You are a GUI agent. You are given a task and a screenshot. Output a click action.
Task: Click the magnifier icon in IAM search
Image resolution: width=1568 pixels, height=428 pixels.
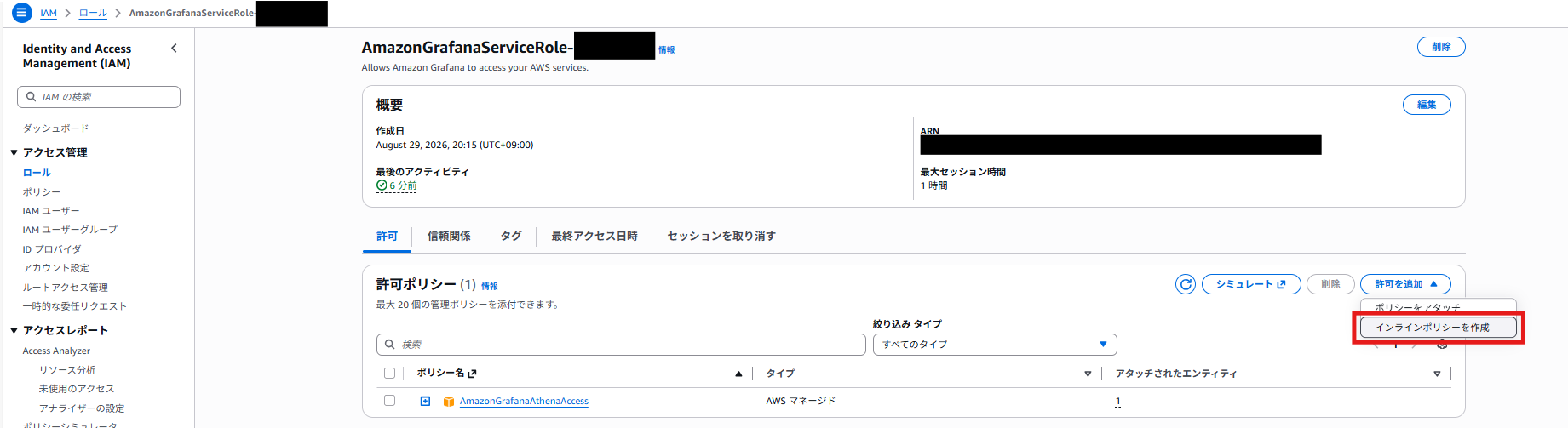point(32,97)
